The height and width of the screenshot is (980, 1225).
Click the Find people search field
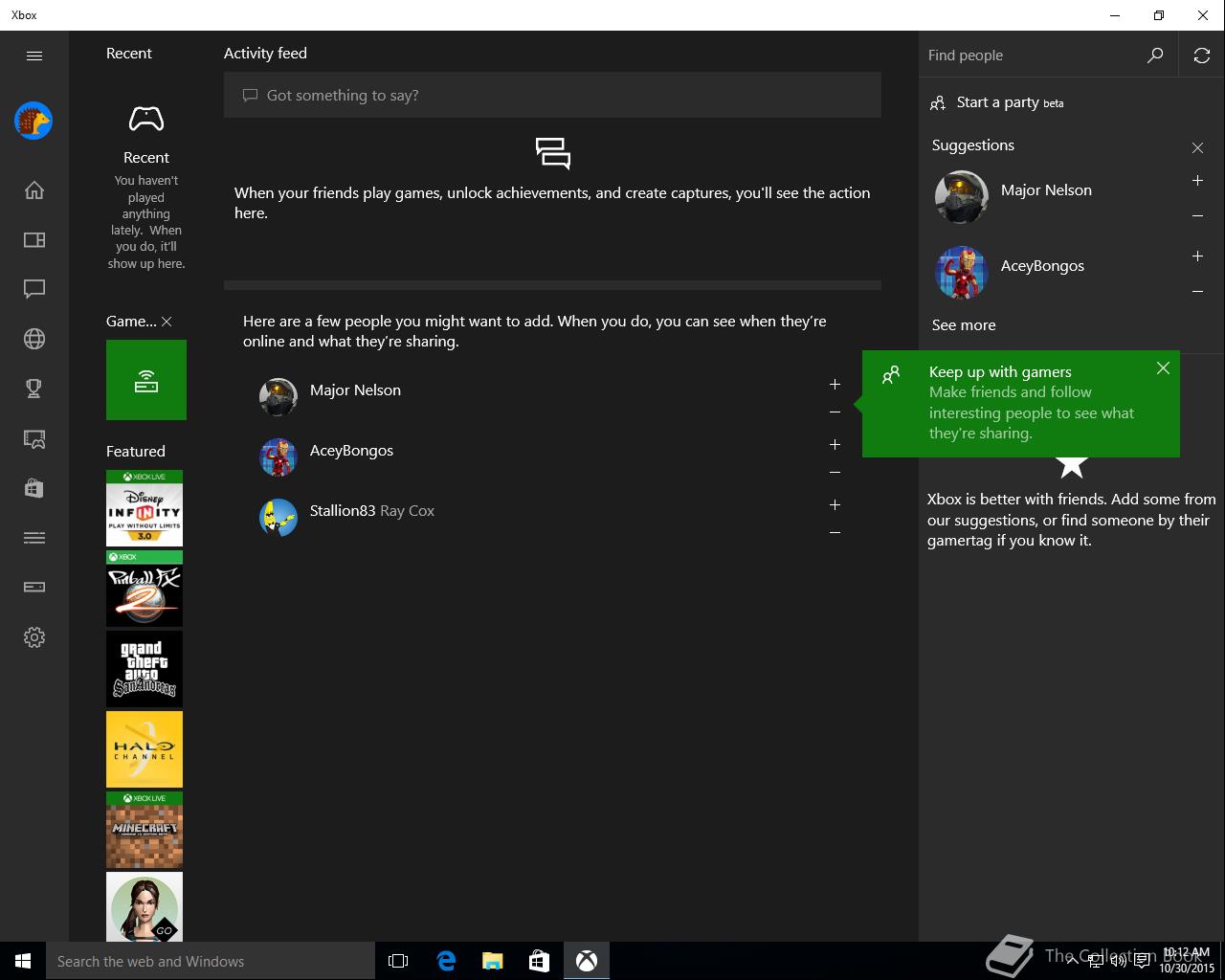pos(1034,56)
